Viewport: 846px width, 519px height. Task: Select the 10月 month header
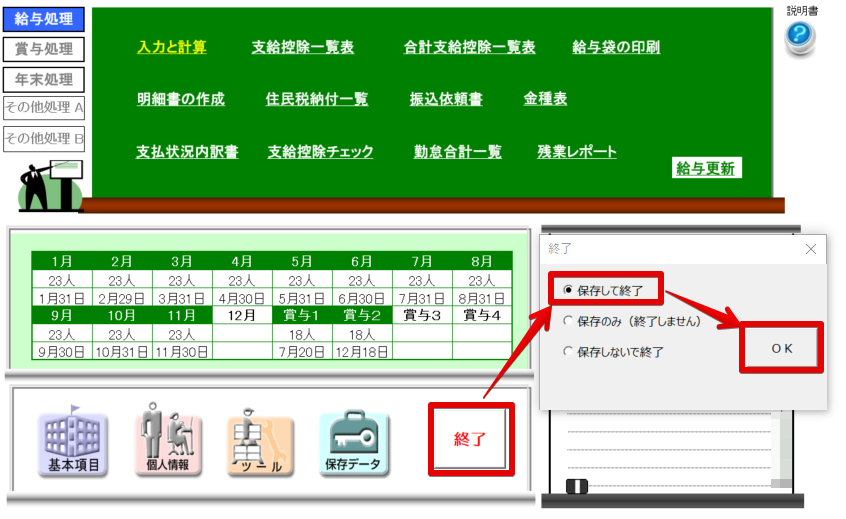(x=122, y=315)
